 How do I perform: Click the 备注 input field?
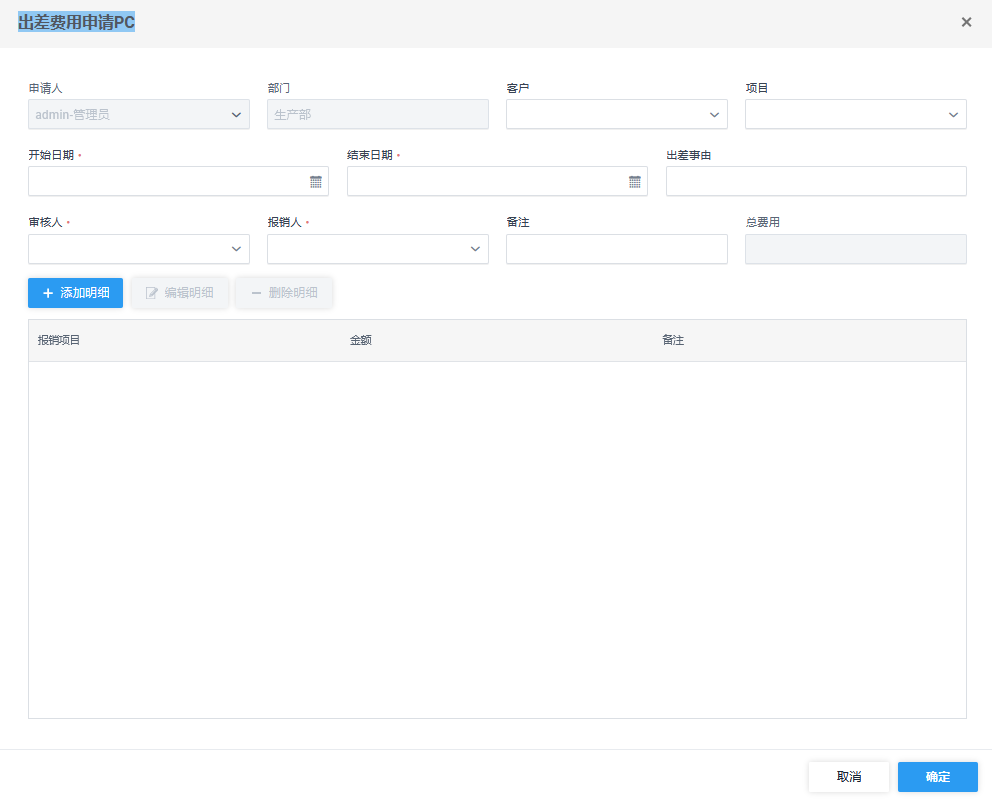[x=617, y=249]
